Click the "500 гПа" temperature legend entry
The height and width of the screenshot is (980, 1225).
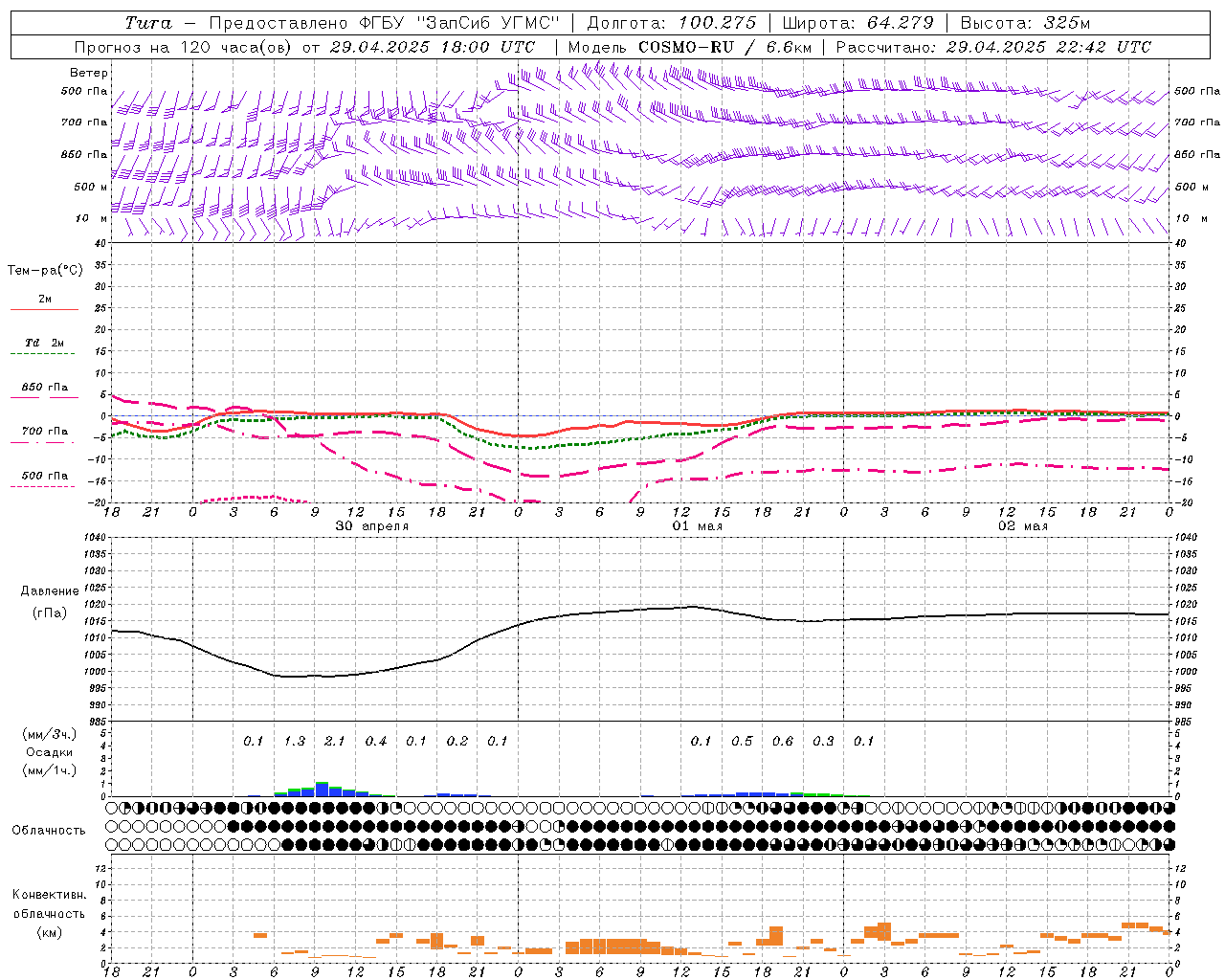(x=45, y=476)
